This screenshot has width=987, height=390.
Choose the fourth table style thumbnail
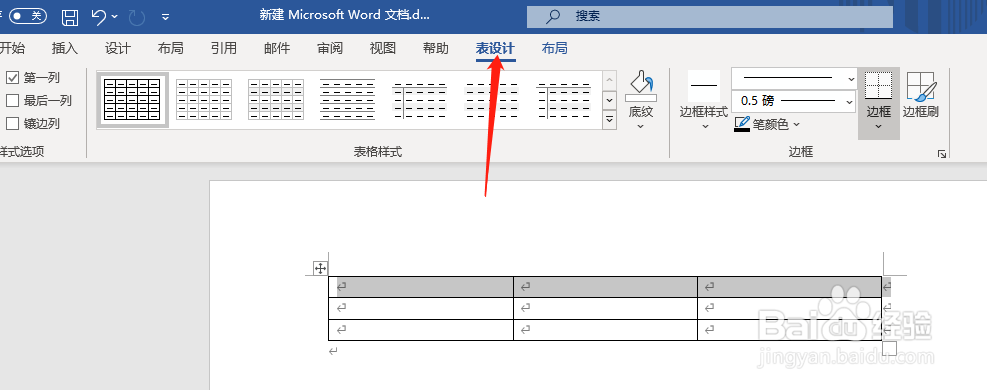(347, 99)
